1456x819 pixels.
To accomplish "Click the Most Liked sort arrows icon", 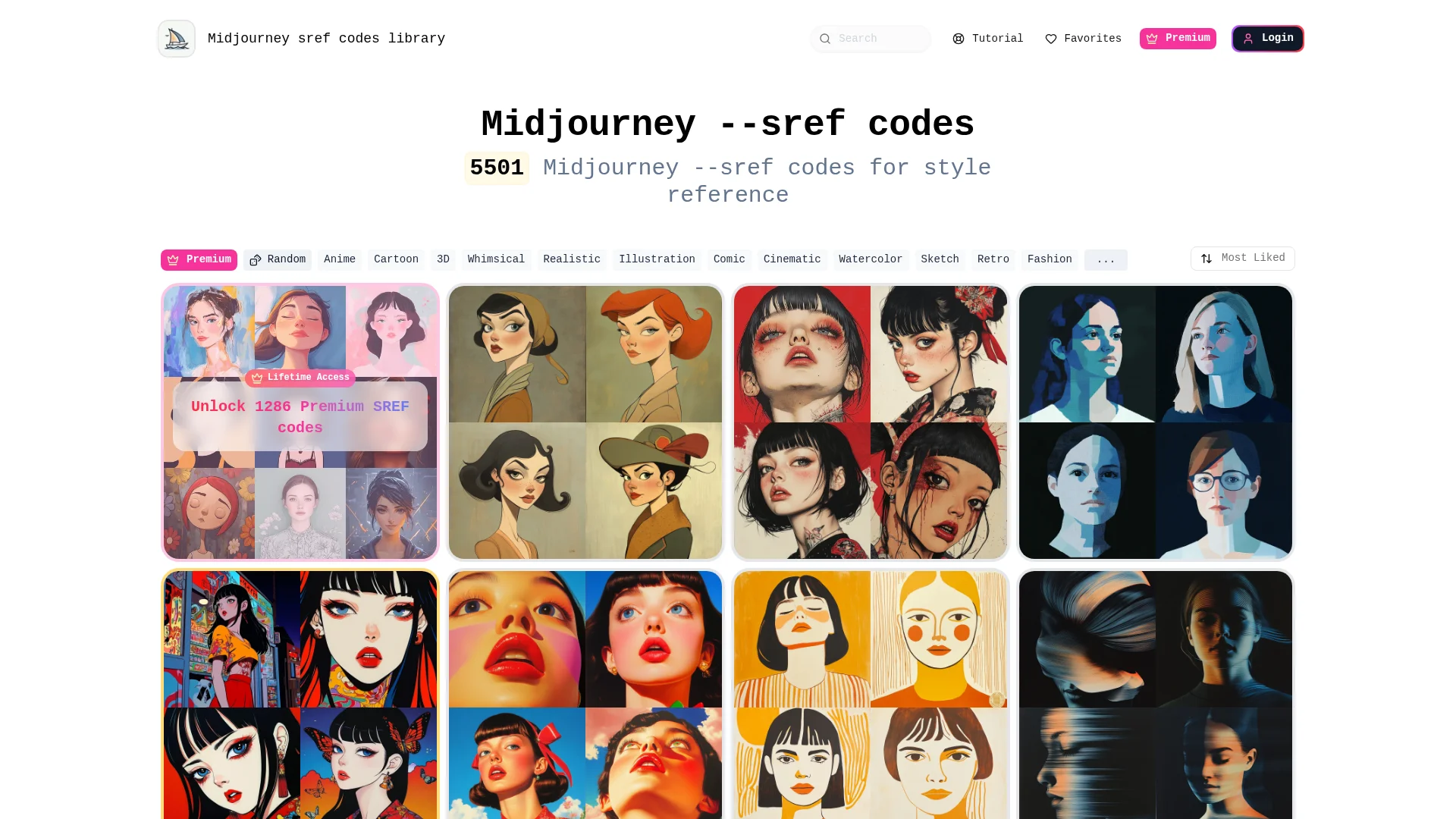I will point(1207,259).
